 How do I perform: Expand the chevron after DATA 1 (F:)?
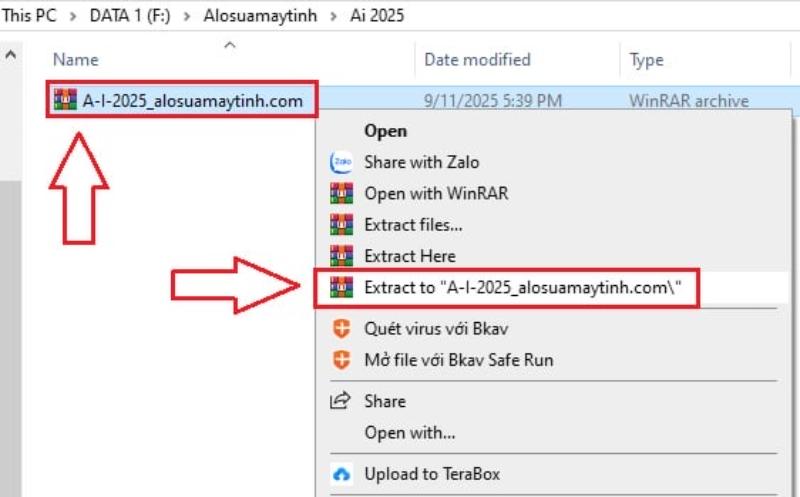187,17
